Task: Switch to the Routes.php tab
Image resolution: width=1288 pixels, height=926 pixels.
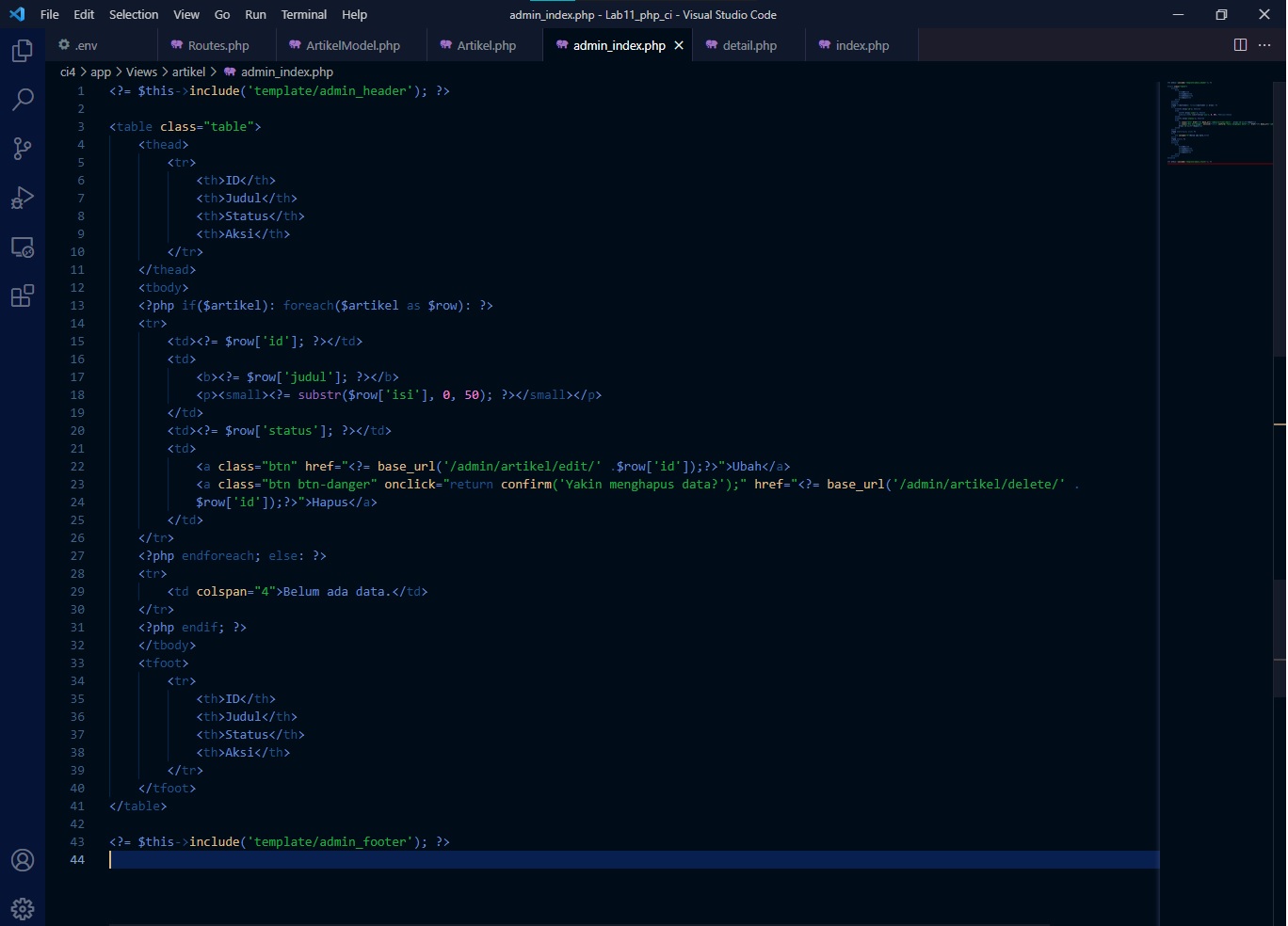Action: (x=217, y=44)
